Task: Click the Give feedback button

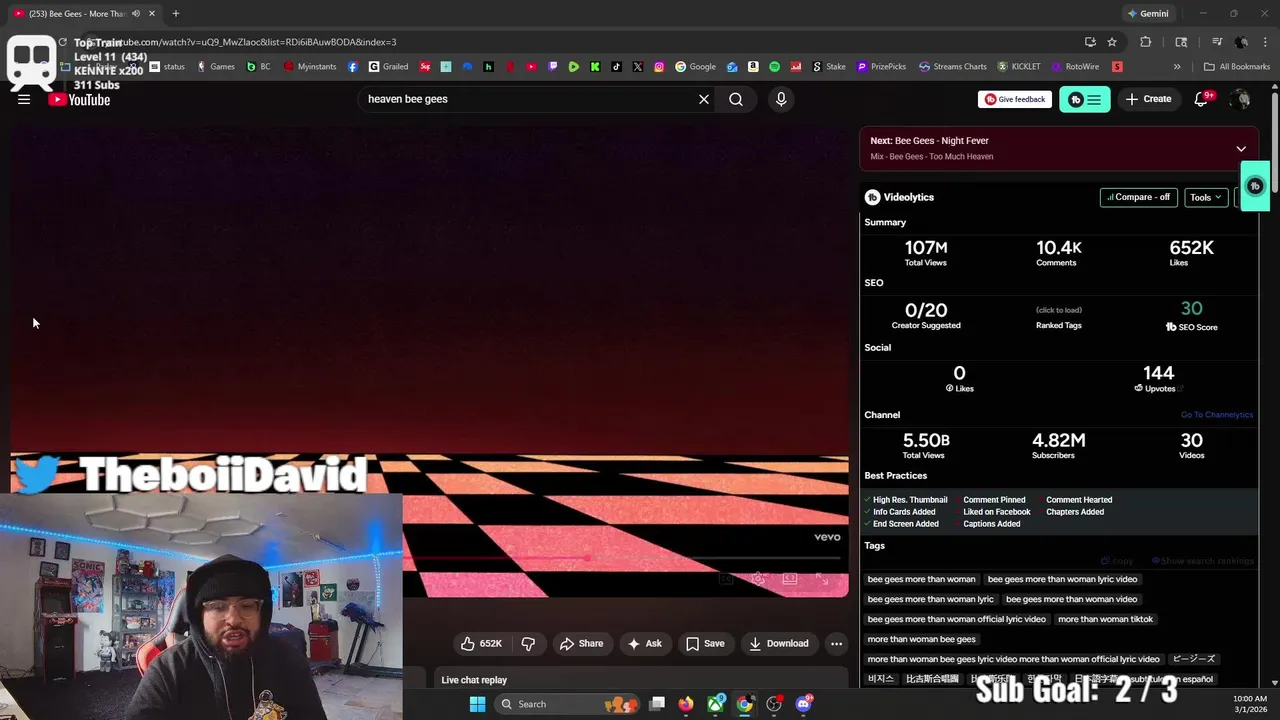Action: pos(1014,99)
